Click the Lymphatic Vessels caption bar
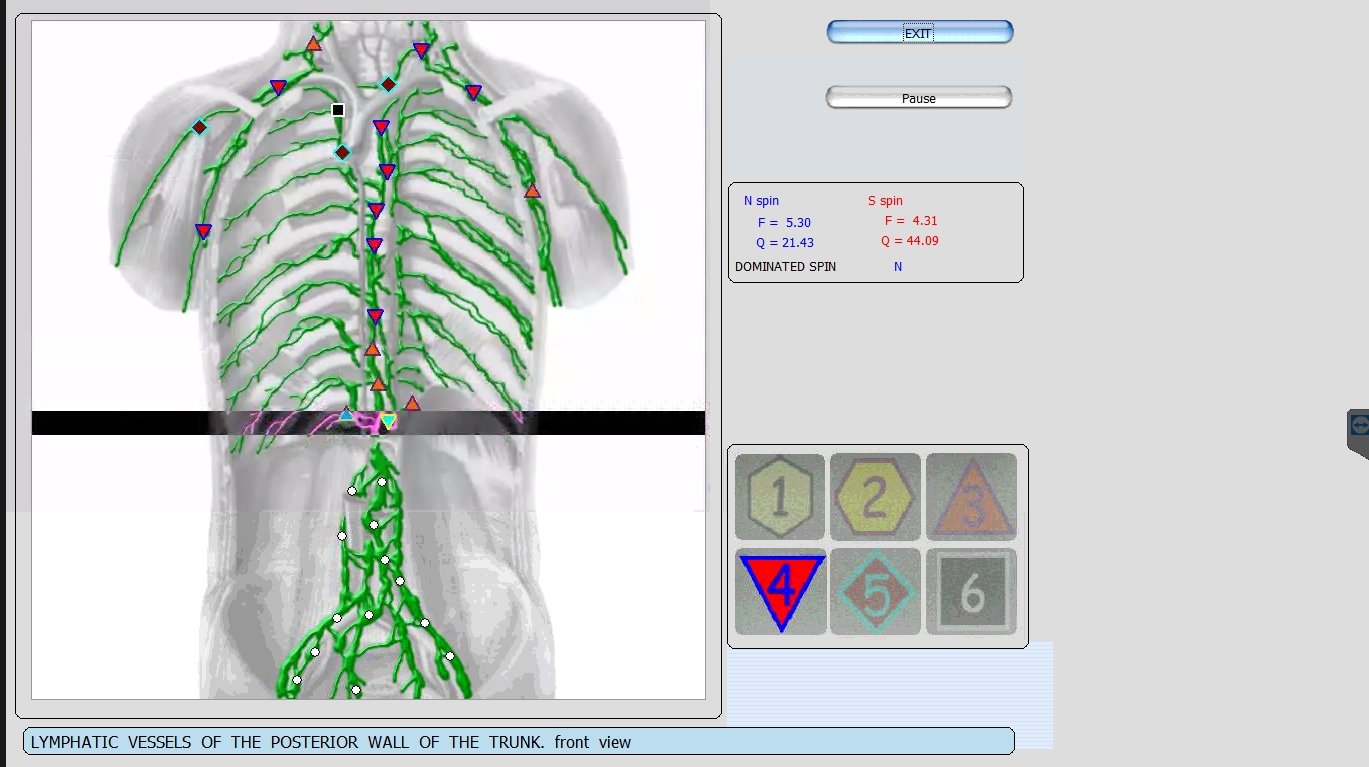 [x=518, y=742]
